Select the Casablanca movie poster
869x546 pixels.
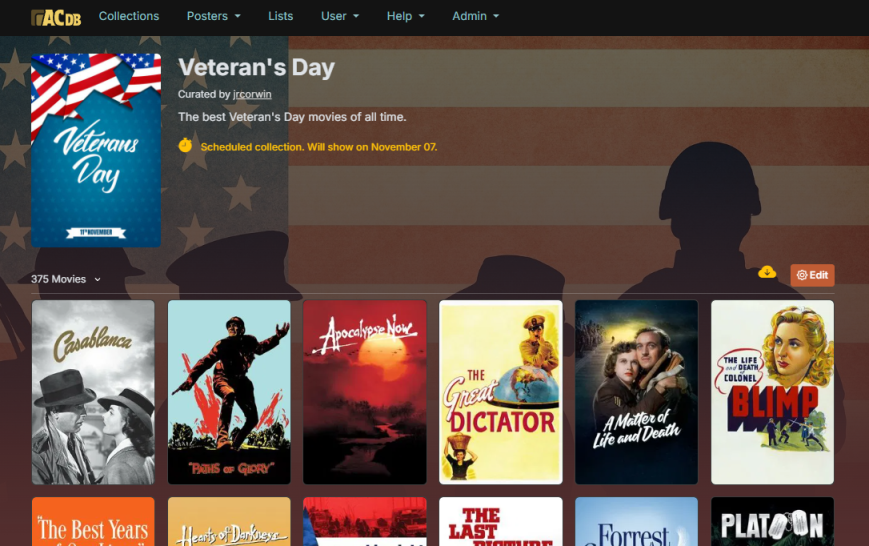pyautogui.click(x=93, y=392)
